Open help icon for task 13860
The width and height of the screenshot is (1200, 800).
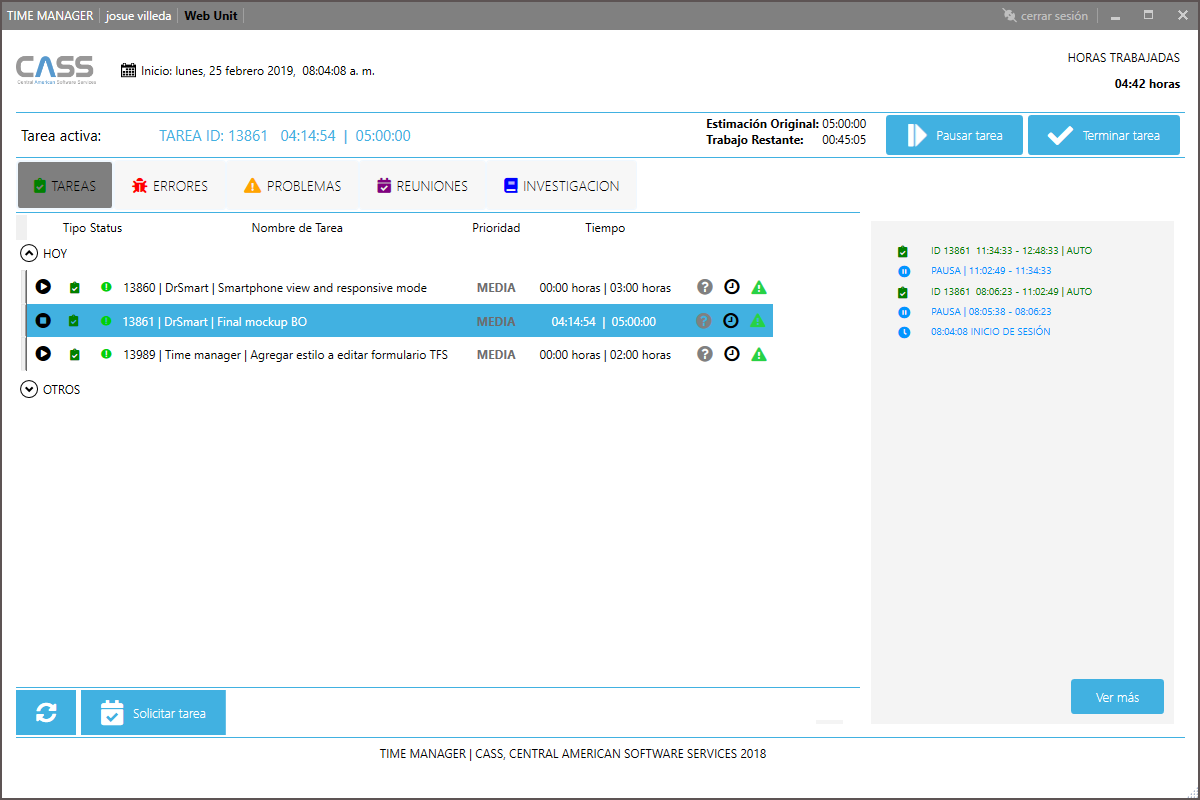[x=705, y=287]
